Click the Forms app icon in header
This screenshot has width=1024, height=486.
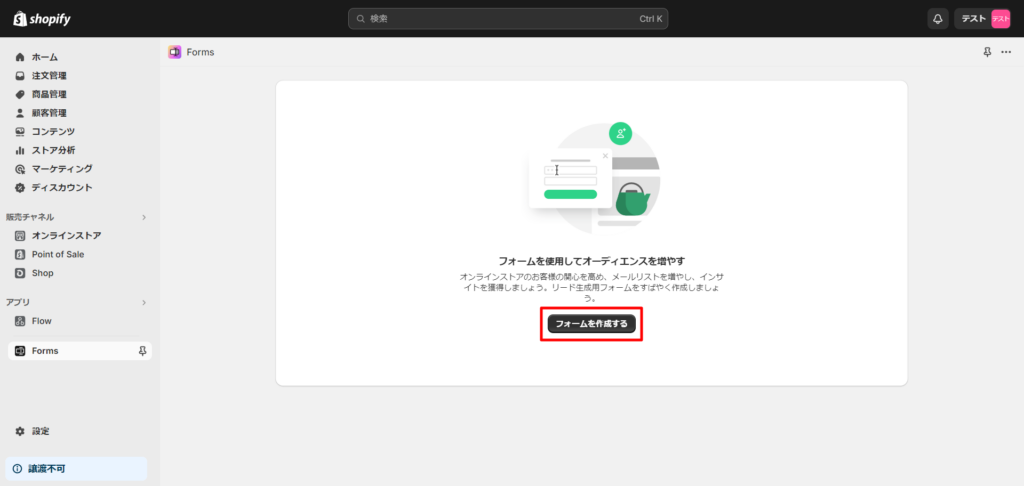pos(175,52)
